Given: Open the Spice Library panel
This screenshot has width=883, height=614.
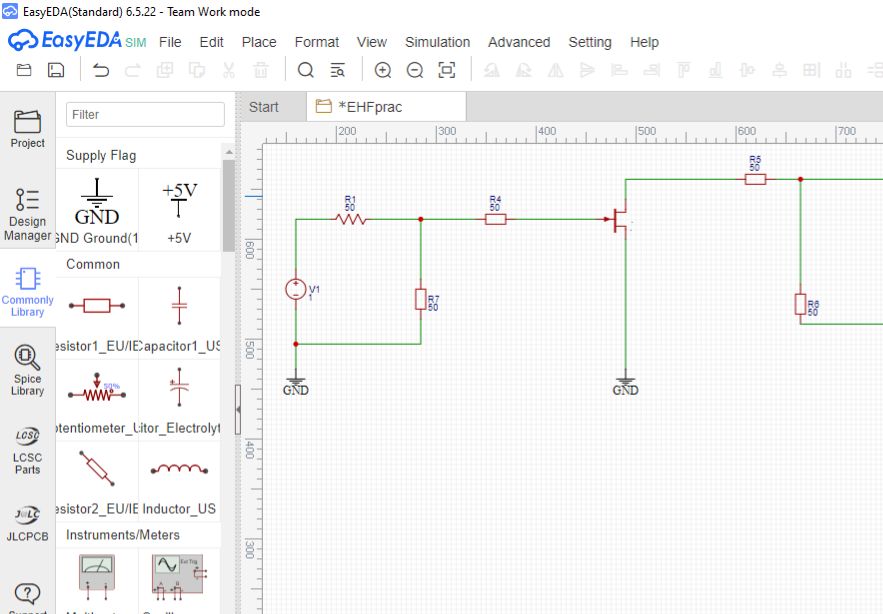Looking at the screenshot, I should 28,369.
